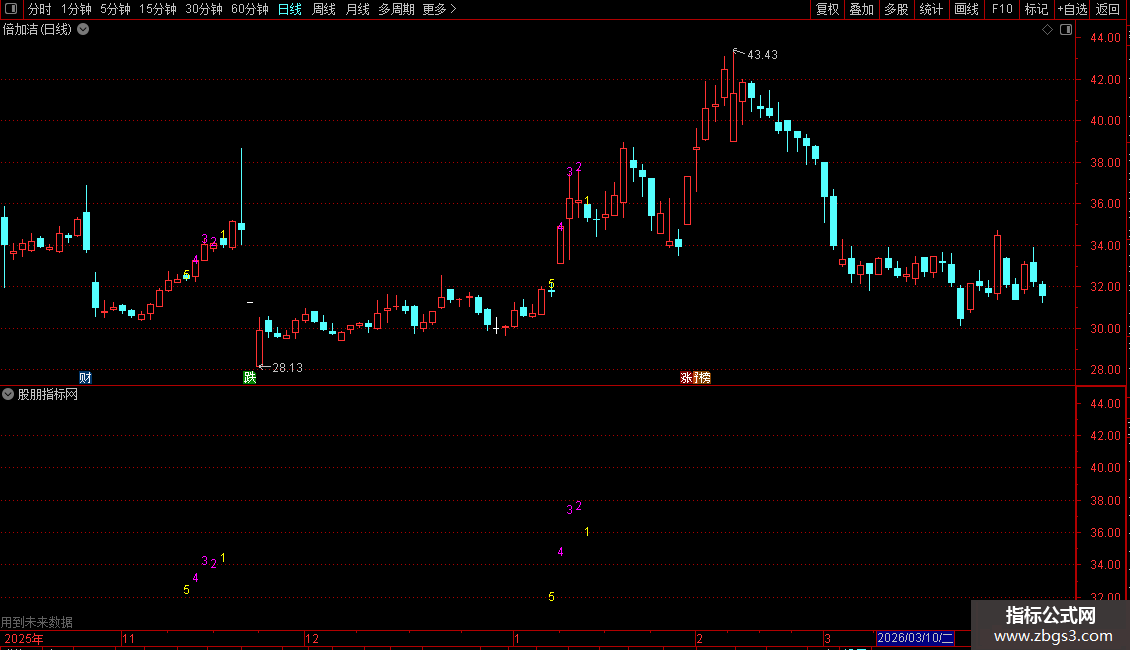The image size is (1130, 650).
Task: Click the 43.43 high price label
Action: [762, 55]
